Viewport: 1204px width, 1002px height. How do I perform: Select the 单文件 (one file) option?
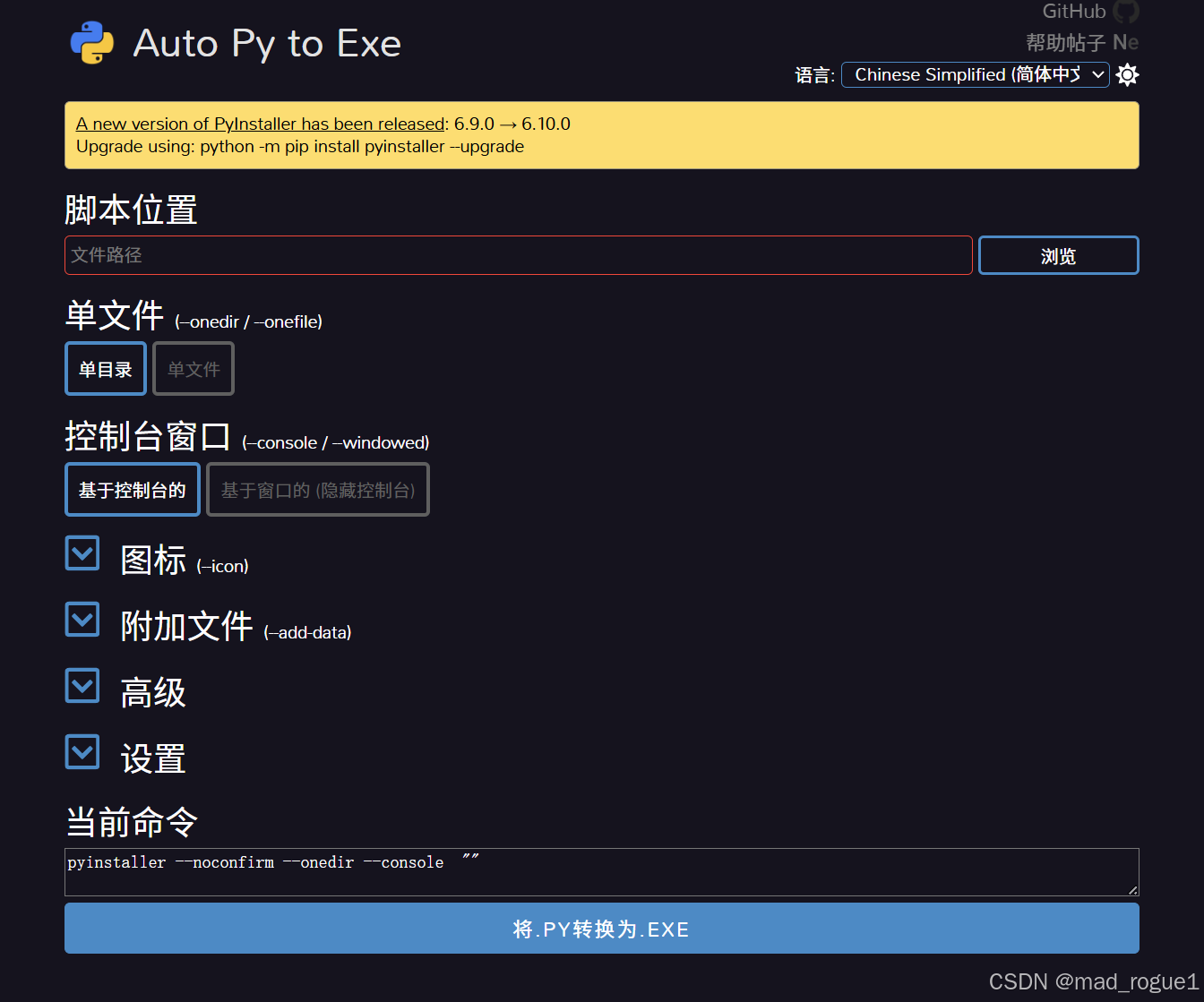(193, 368)
